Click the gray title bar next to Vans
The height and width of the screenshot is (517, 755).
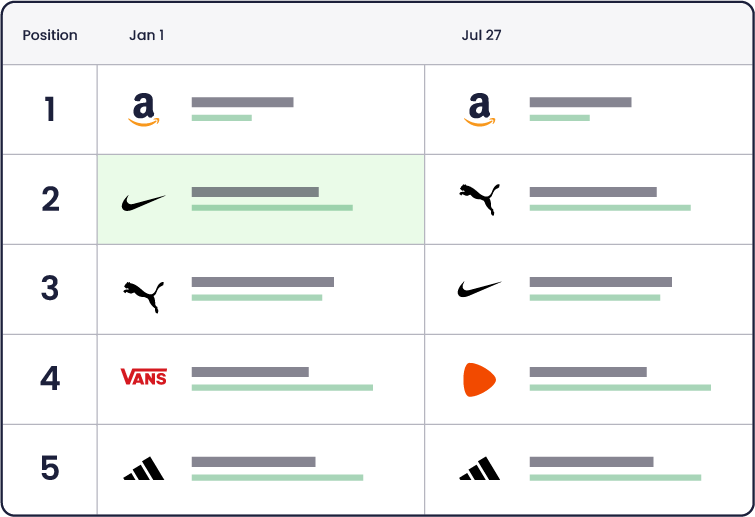[250, 372]
